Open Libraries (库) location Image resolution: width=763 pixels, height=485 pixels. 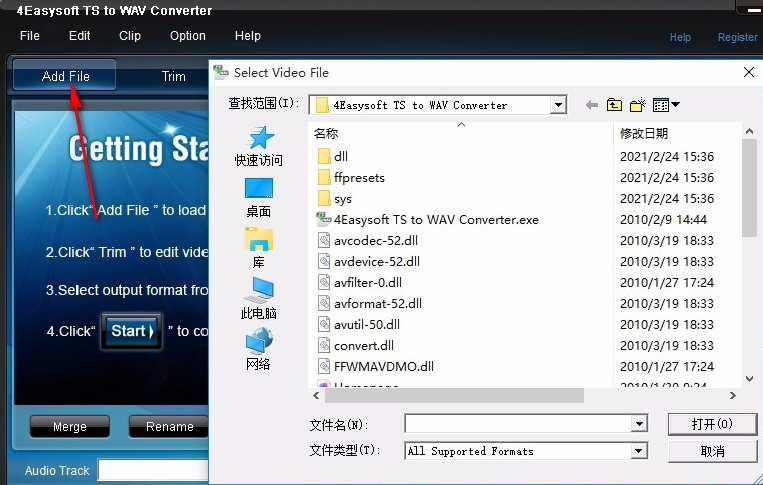tap(258, 248)
